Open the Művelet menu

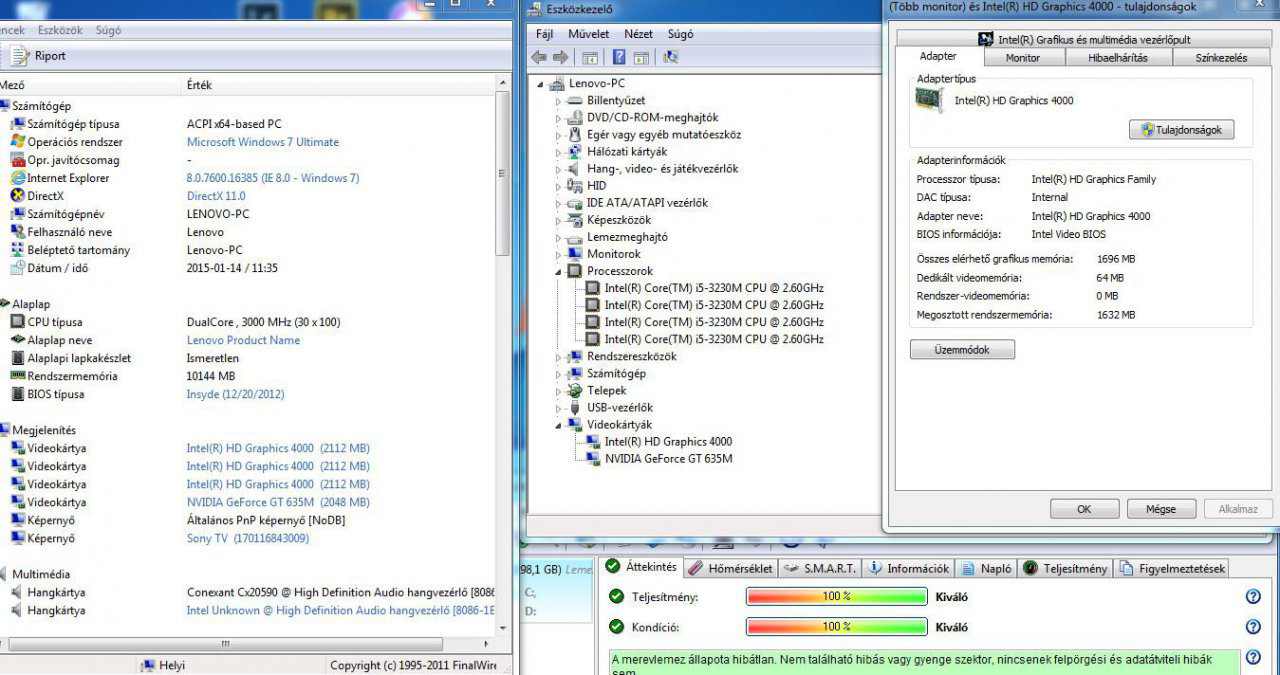[589, 34]
